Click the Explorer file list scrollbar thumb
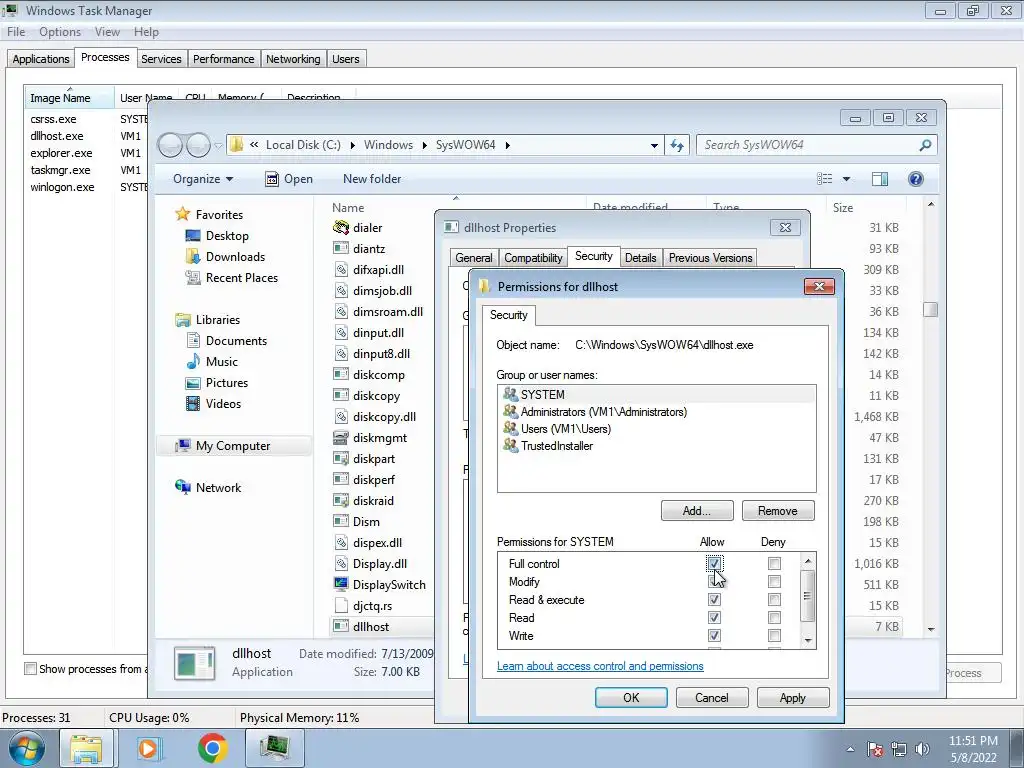The width and height of the screenshot is (1024, 768). click(931, 310)
